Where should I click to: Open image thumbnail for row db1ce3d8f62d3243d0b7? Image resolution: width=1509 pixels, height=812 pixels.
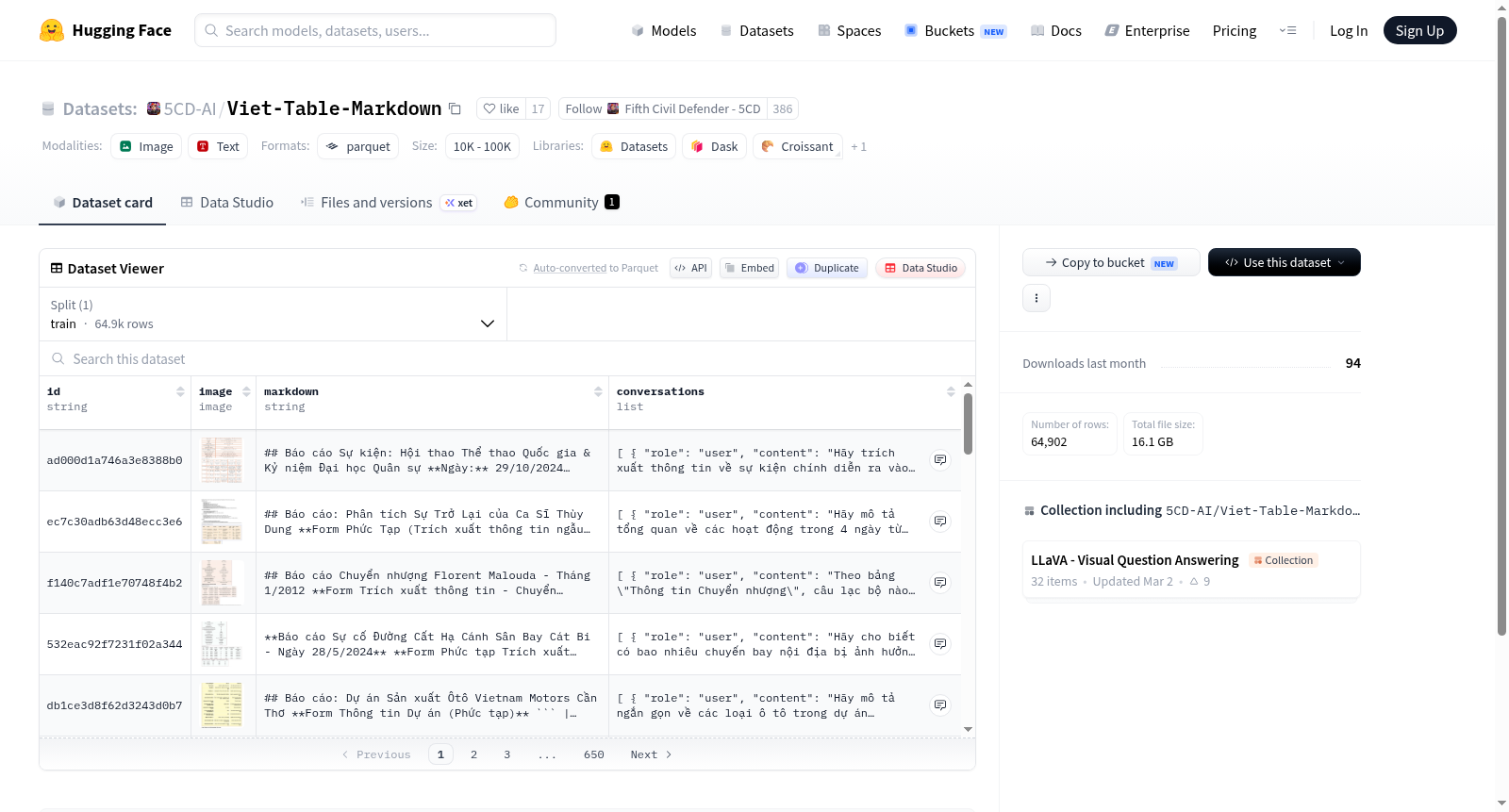[x=222, y=705]
